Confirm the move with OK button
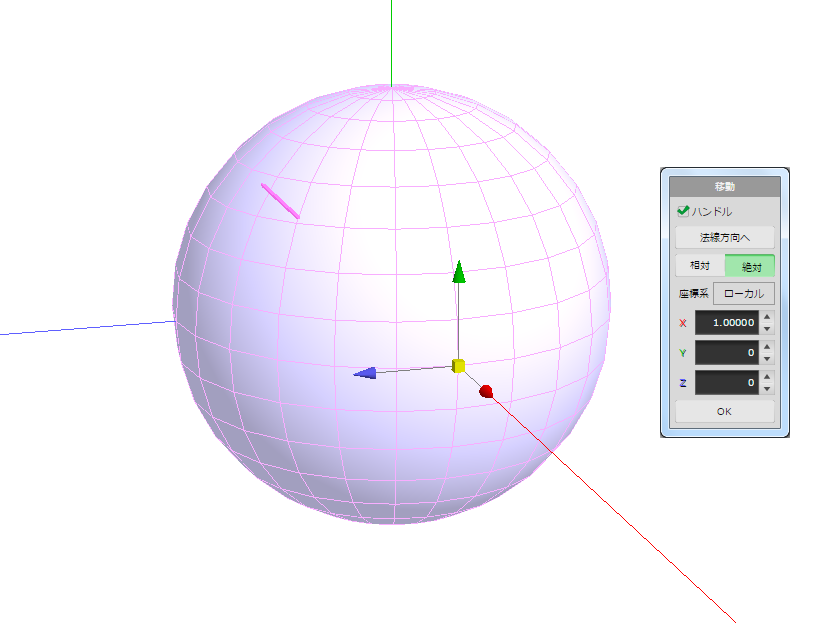 pyautogui.click(x=724, y=411)
